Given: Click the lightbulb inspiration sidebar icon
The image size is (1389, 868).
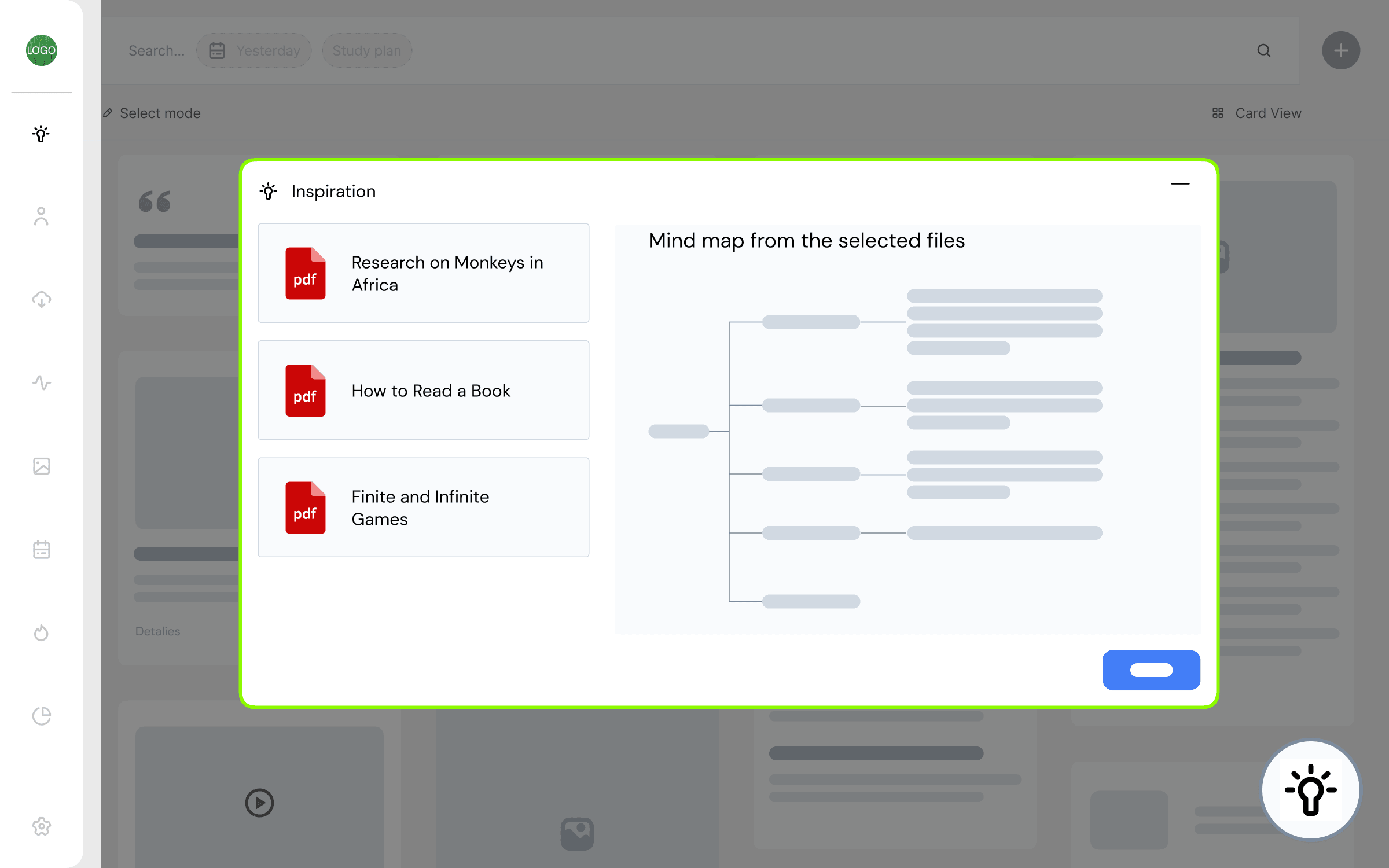Looking at the screenshot, I should coord(41,134).
